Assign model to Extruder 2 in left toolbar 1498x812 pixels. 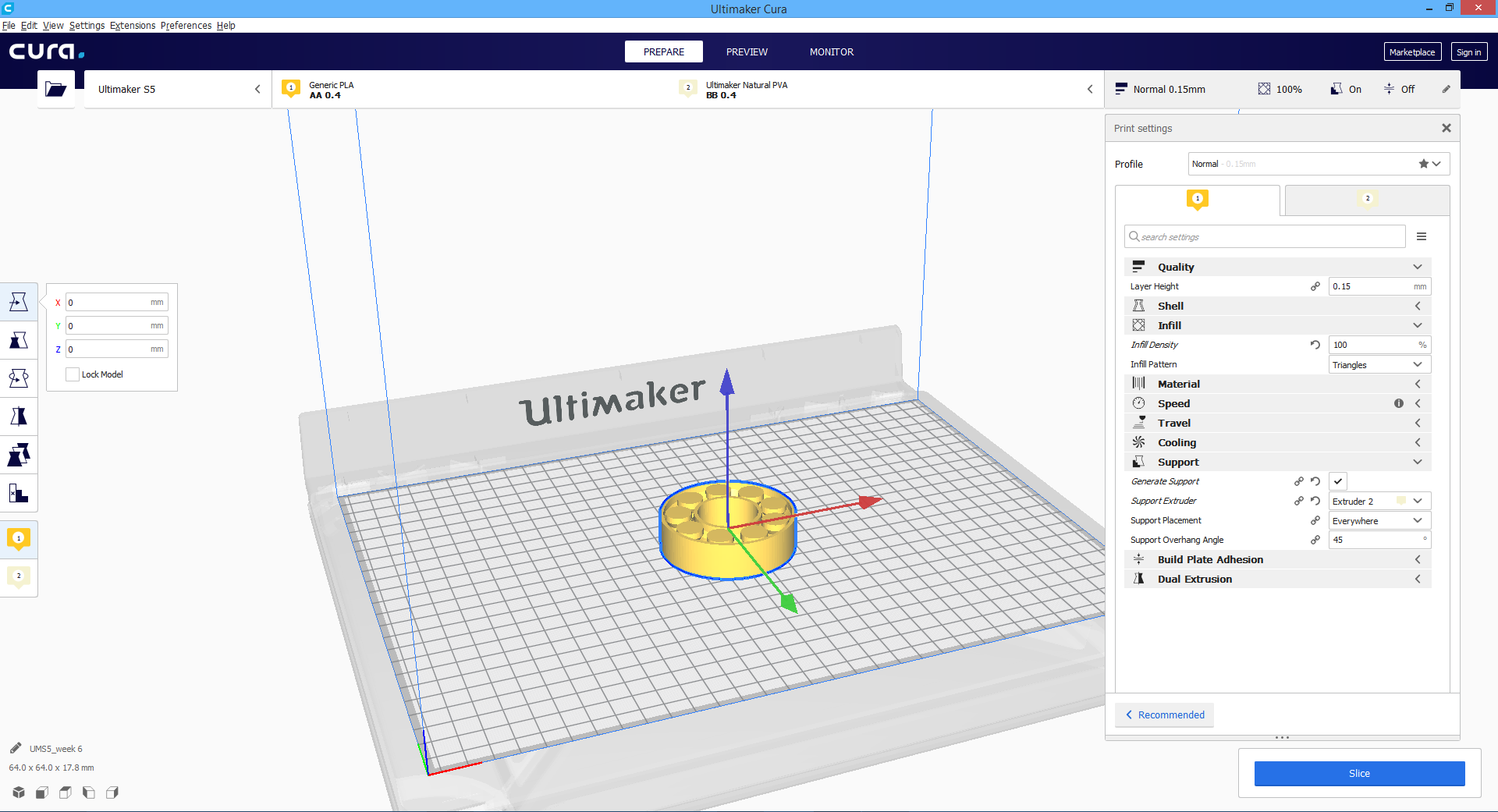click(19, 577)
